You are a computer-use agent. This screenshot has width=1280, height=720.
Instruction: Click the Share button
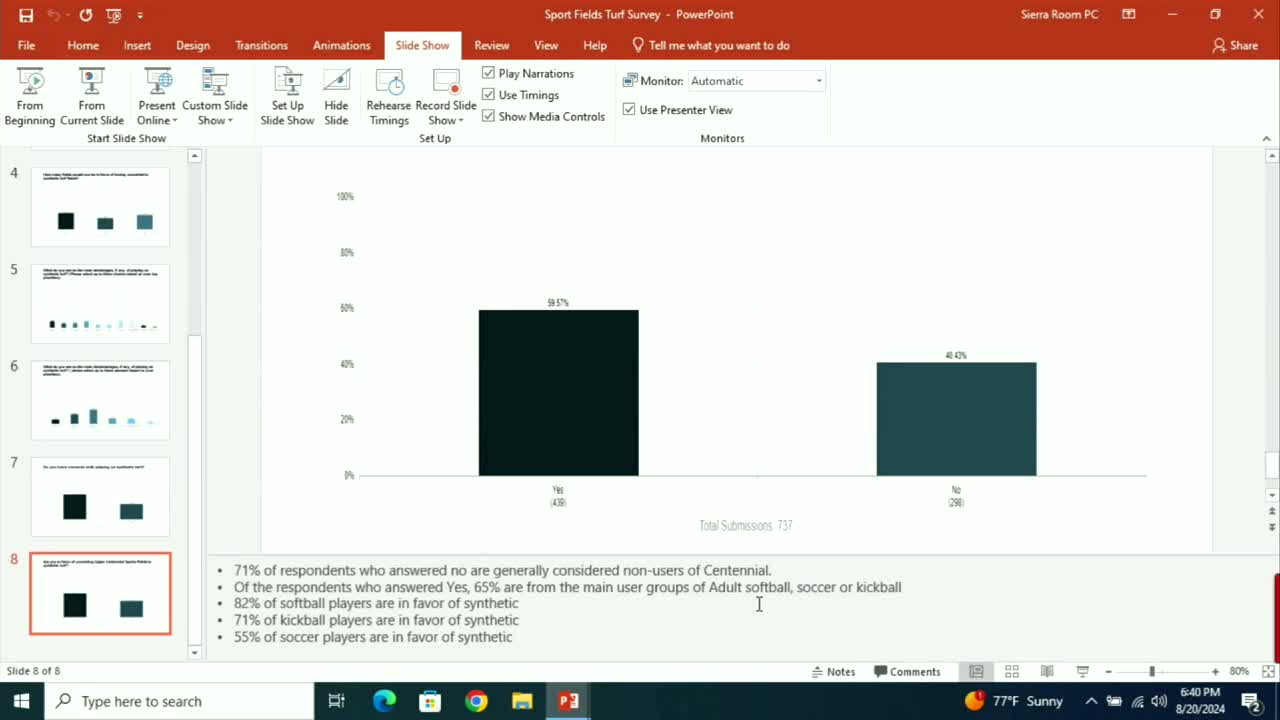[x=1235, y=45]
